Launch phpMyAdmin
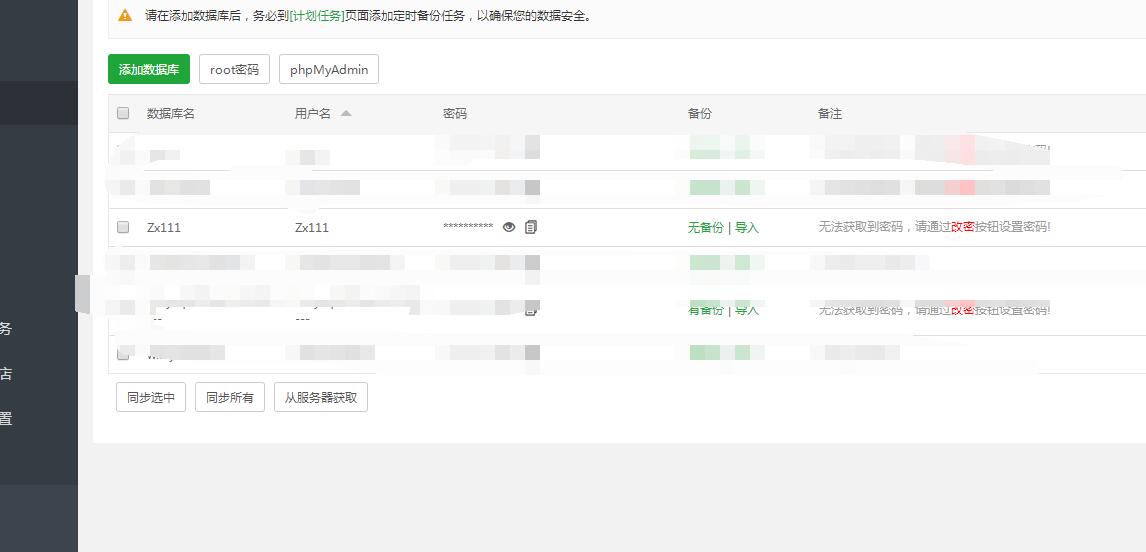Image resolution: width=1146 pixels, height=552 pixels. 329,70
